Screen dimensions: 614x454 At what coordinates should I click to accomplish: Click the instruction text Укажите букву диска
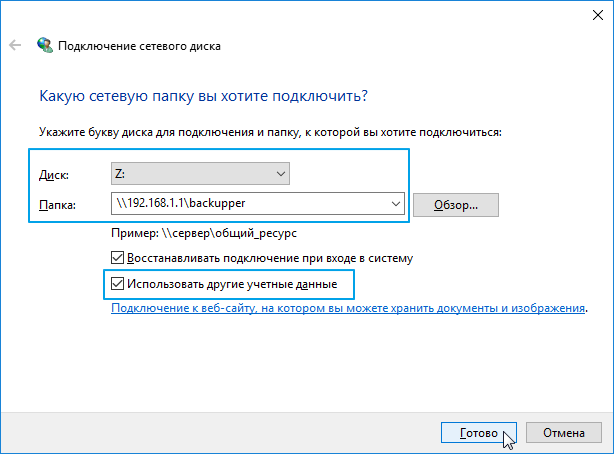pyautogui.click(x=270, y=132)
